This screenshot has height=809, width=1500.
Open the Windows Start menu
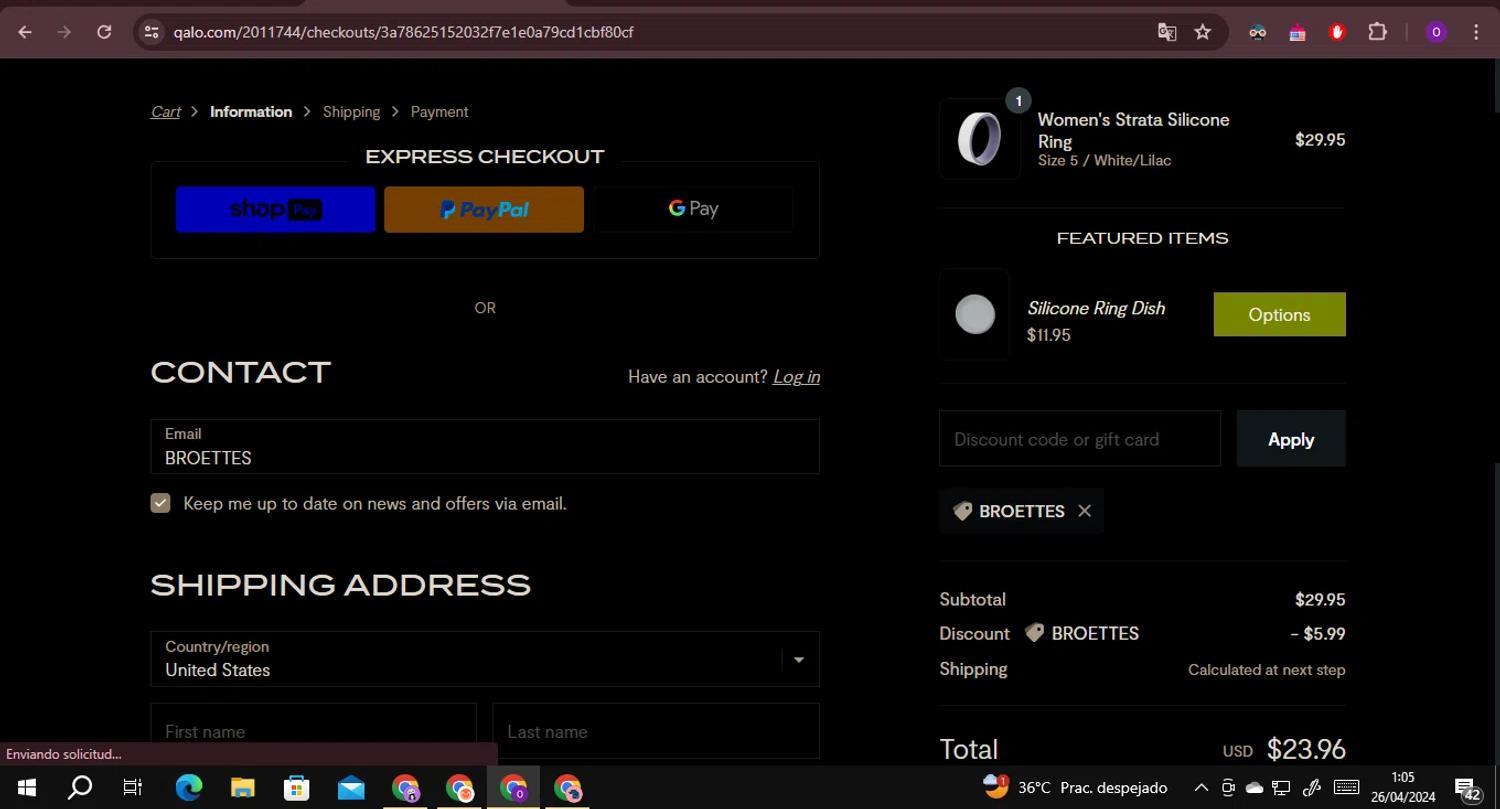(27, 788)
